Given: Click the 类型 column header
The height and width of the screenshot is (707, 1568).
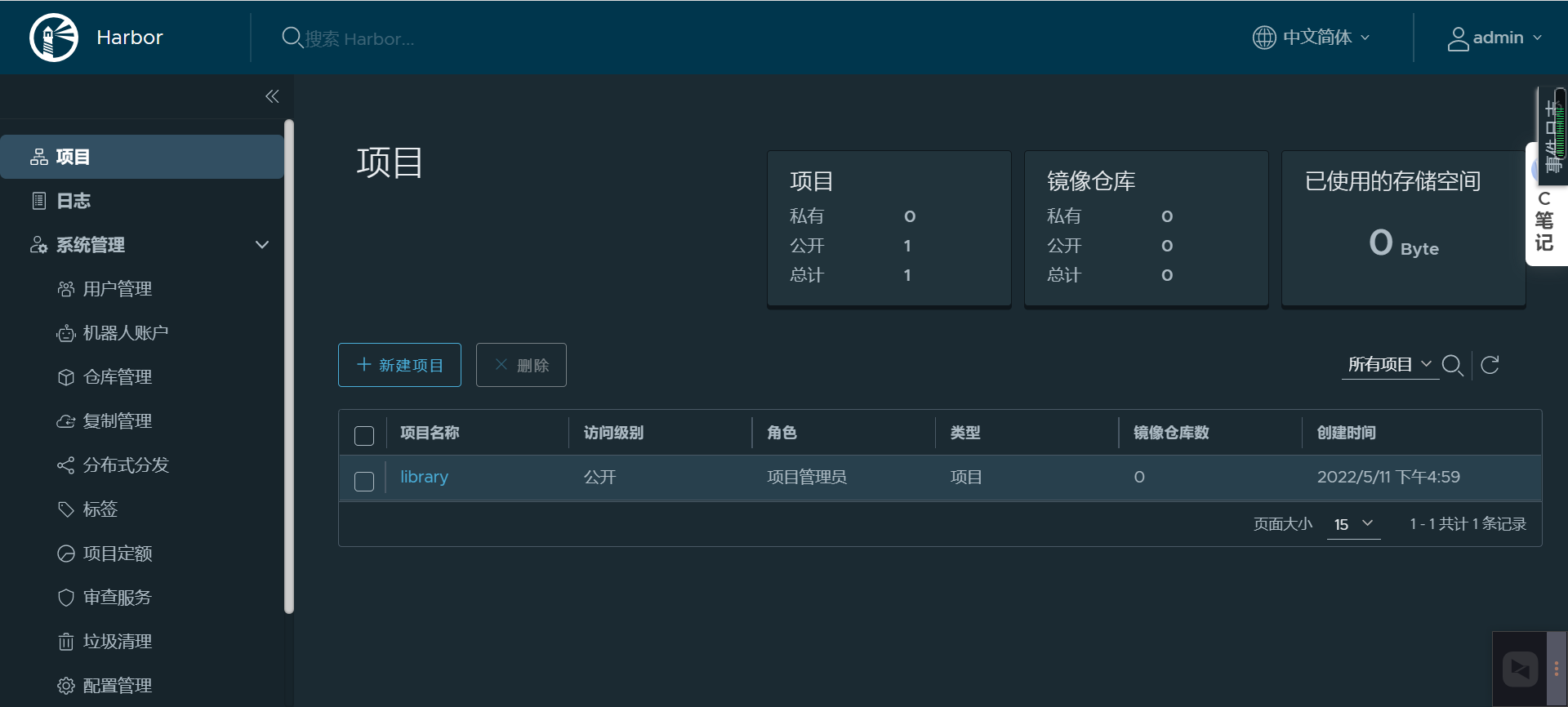Looking at the screenshot, I should pyautogui.click(x=965, y=433).
